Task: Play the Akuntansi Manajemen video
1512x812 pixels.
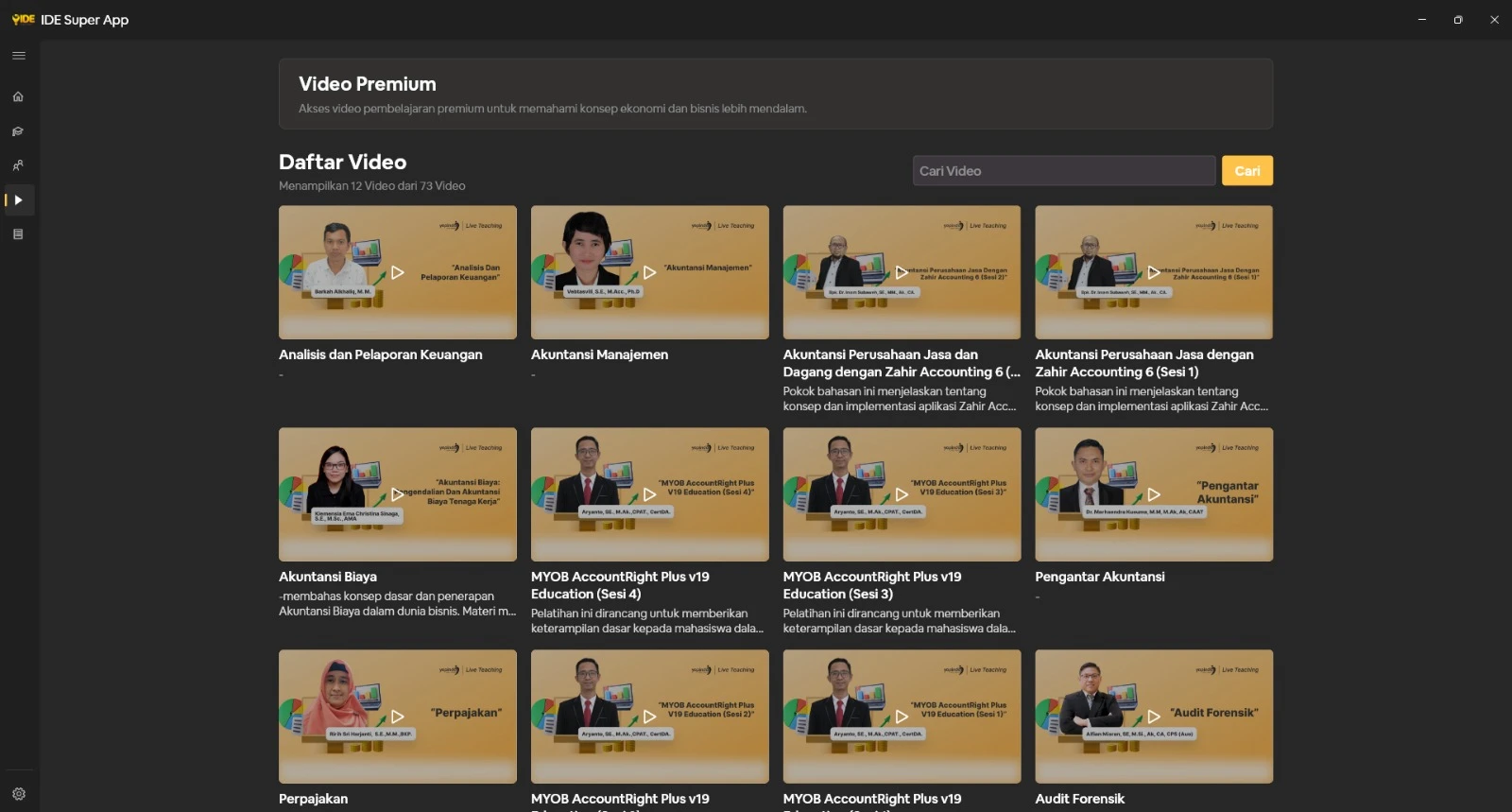Action: click(650, 272)
